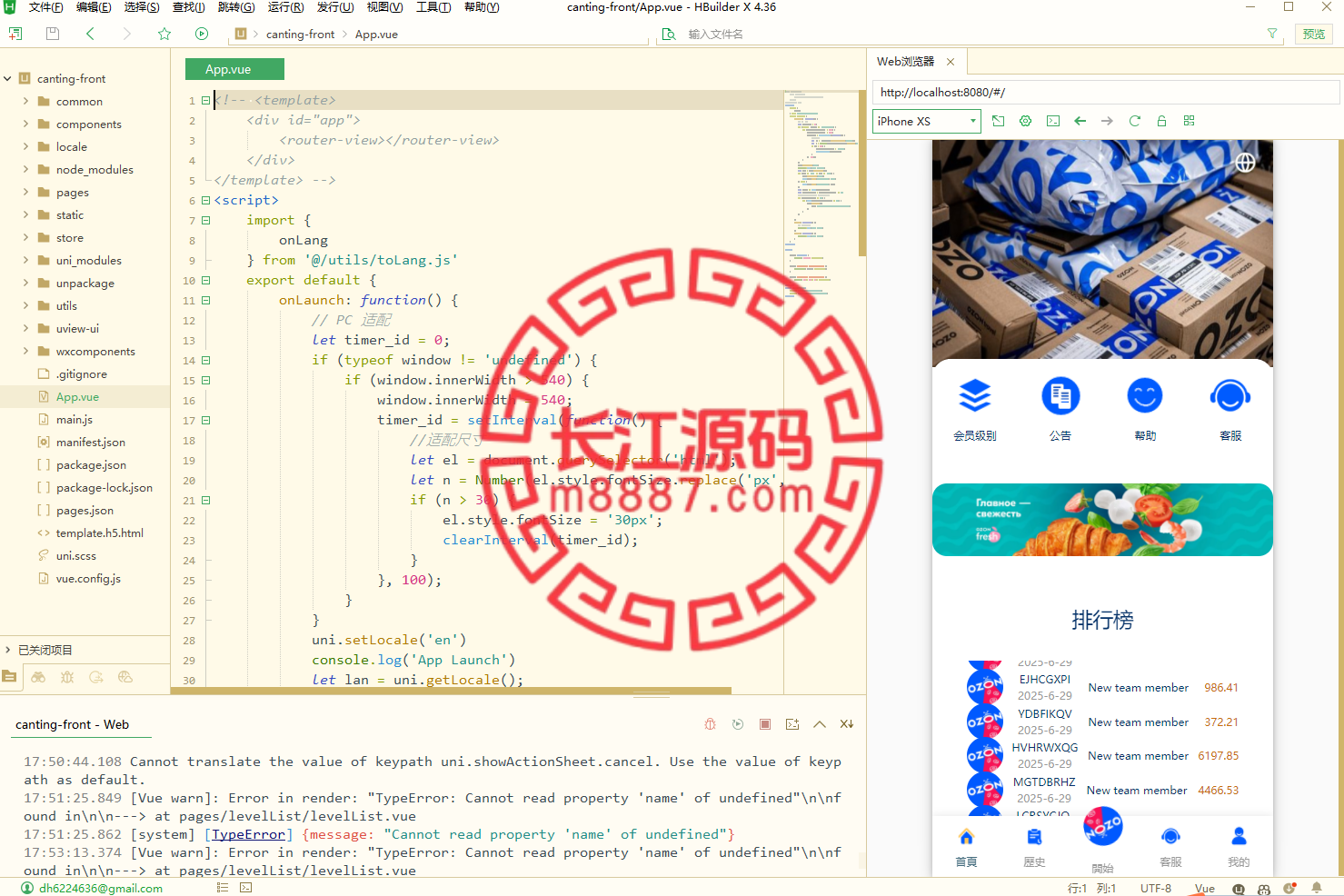This screenshot has height=896, width=1344.
Task: Click the console clear log icon
Action: [847, 724]
